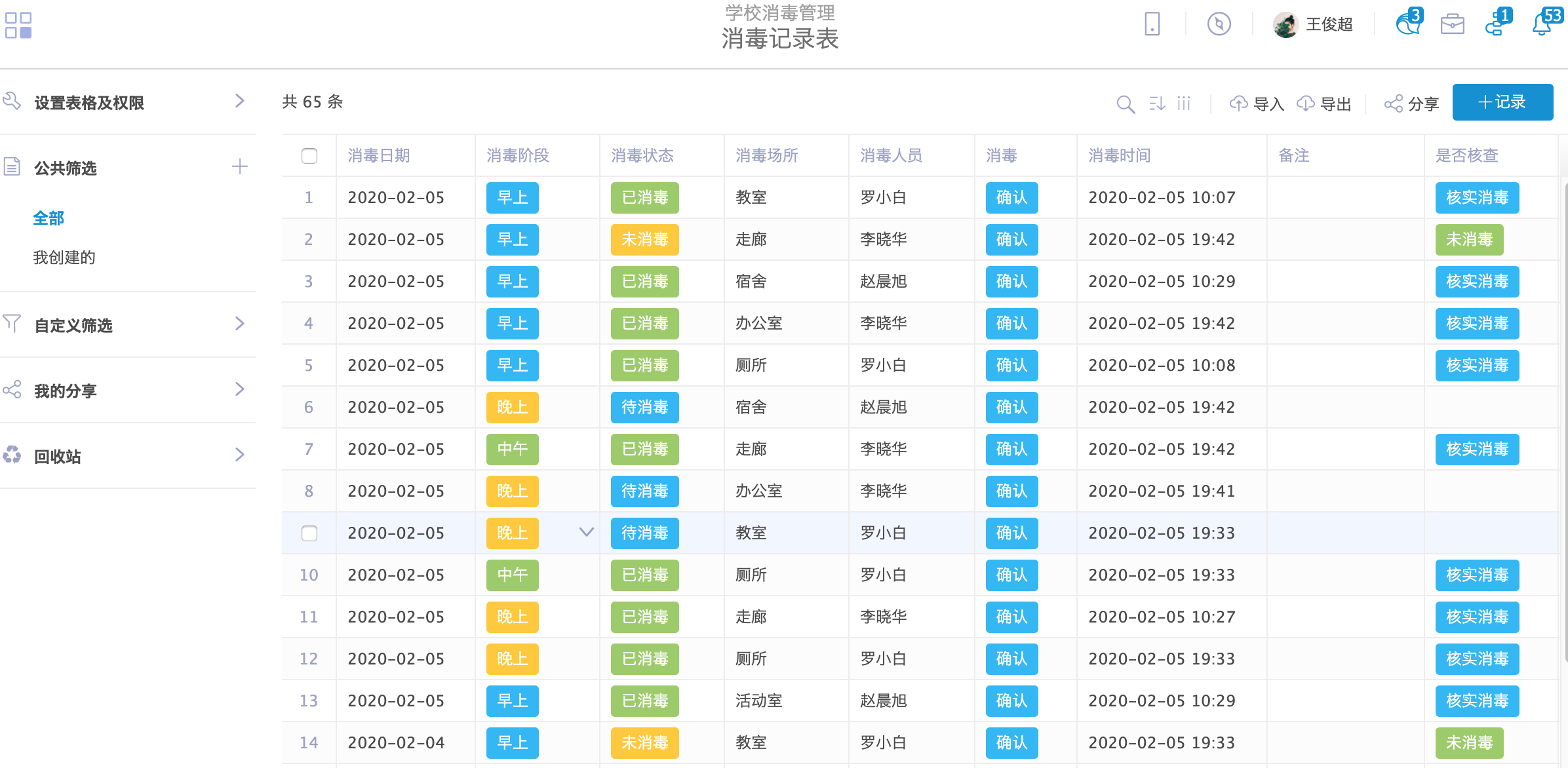Toggle the select-all header checkbox
Image resolution: width=1568 pixels, height=768 pixels.
(309, 156)
